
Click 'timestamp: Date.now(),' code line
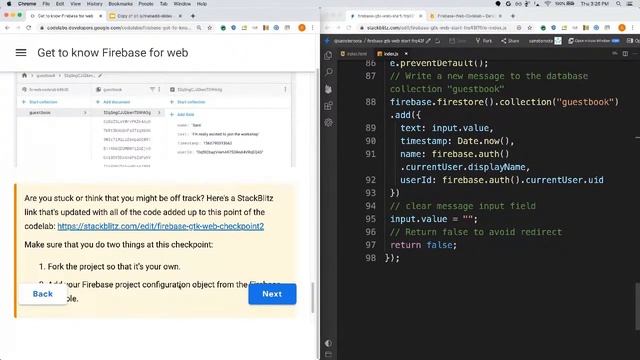[x=457, y=141]
